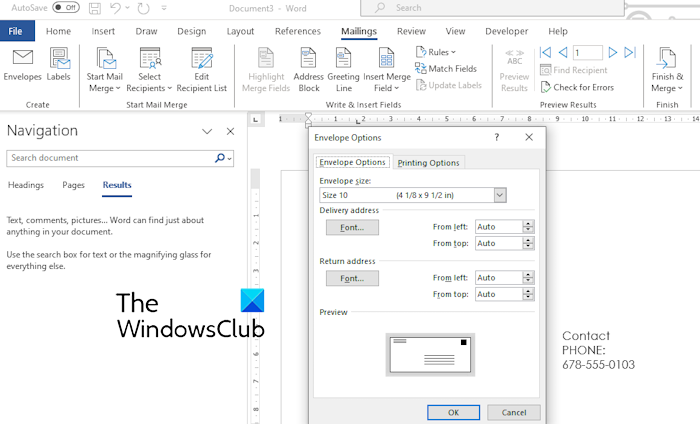
Task: Open the Select Recipients menu
Action: pos(149,71)
